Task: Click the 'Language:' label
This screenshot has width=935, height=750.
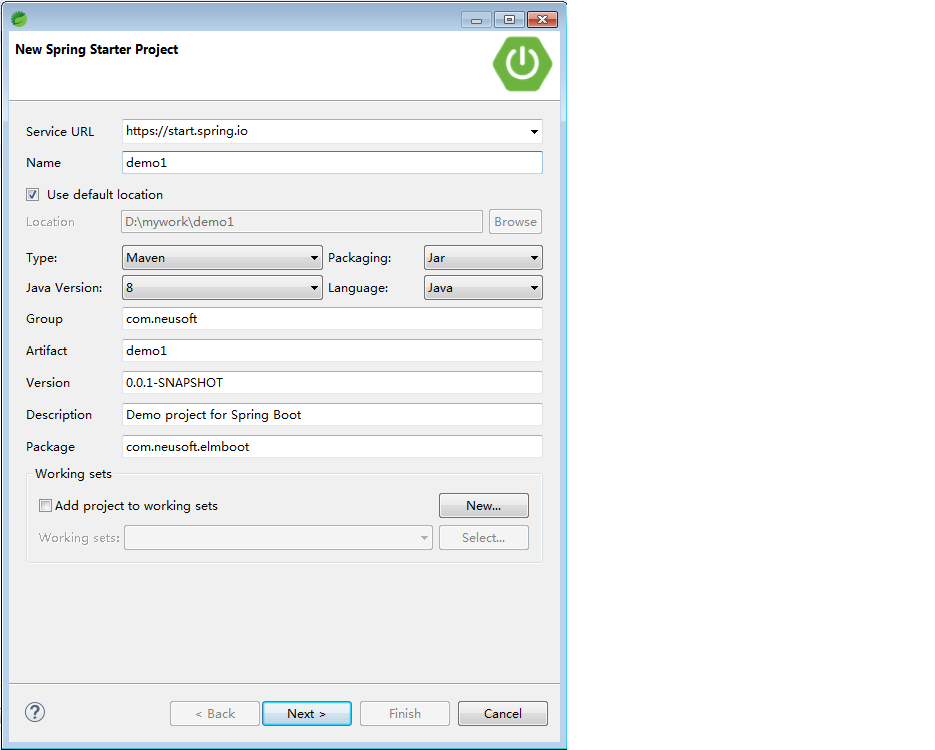Action: 358,288
